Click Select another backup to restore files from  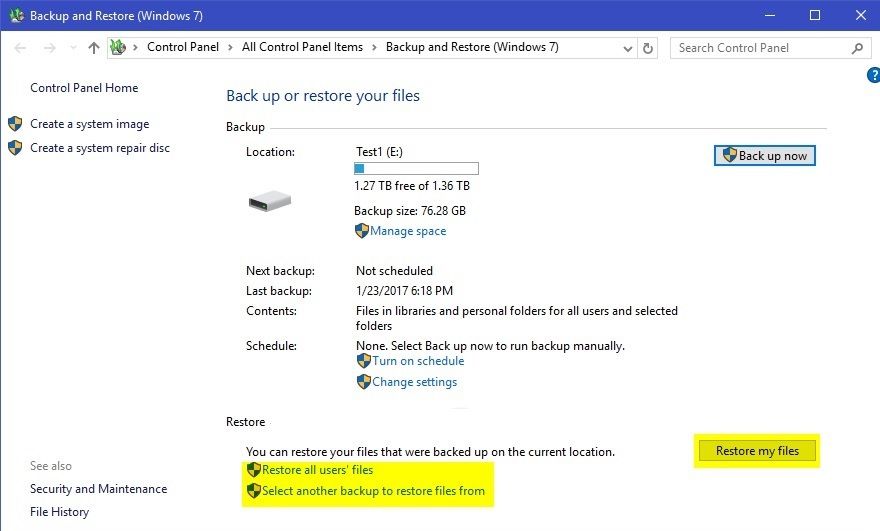pos(373,491)
